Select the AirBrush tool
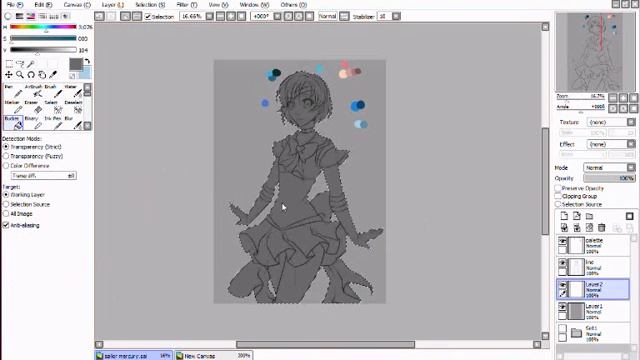Screen dimensions: 640x360 [x=34, y=91]
